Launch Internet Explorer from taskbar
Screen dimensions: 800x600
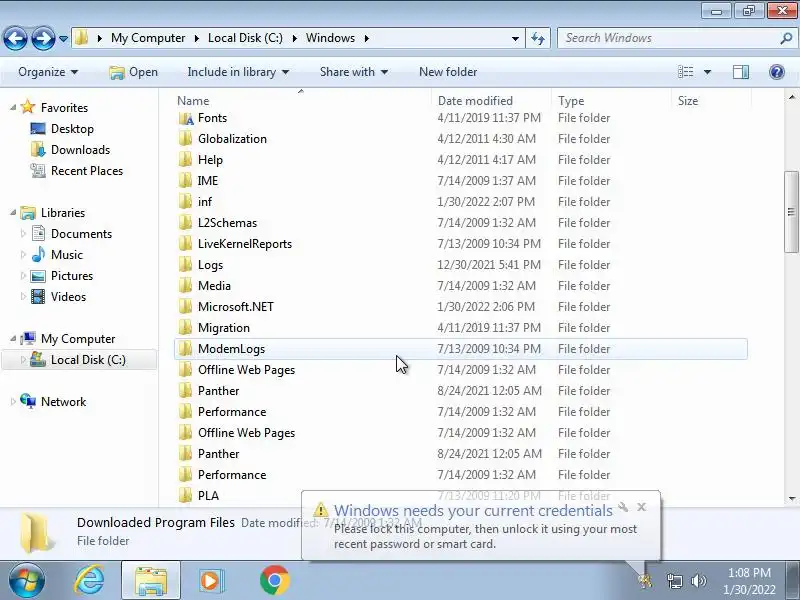[89, 581]
